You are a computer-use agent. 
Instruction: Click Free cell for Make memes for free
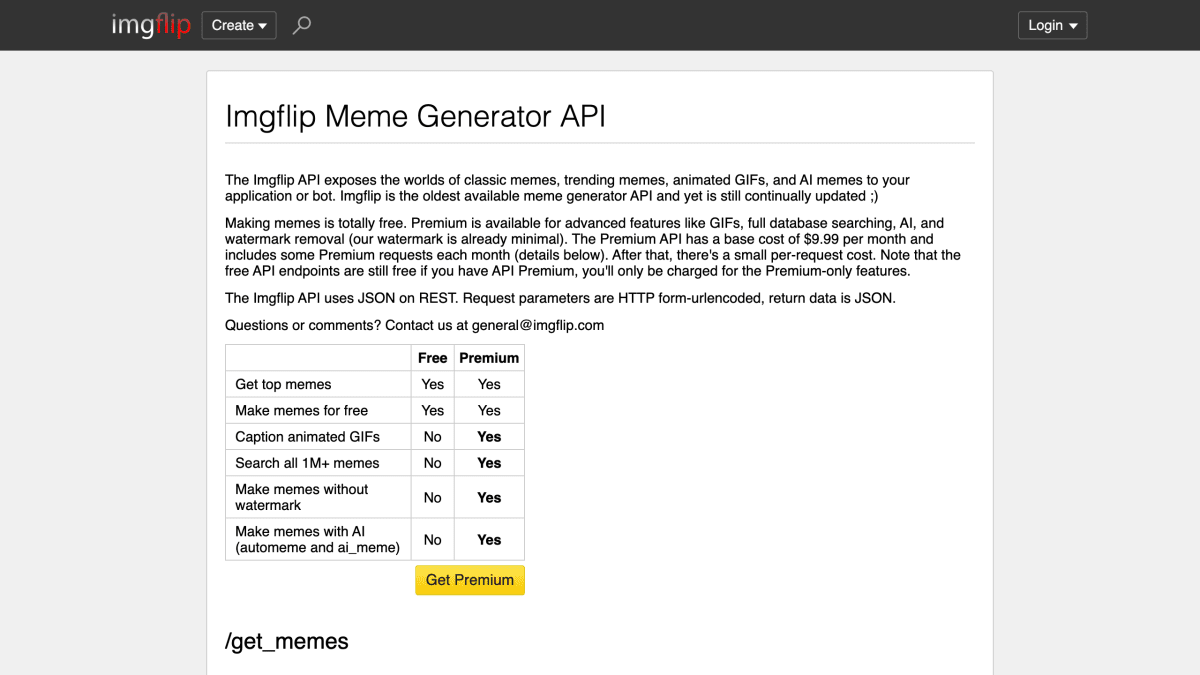point(432,410)
